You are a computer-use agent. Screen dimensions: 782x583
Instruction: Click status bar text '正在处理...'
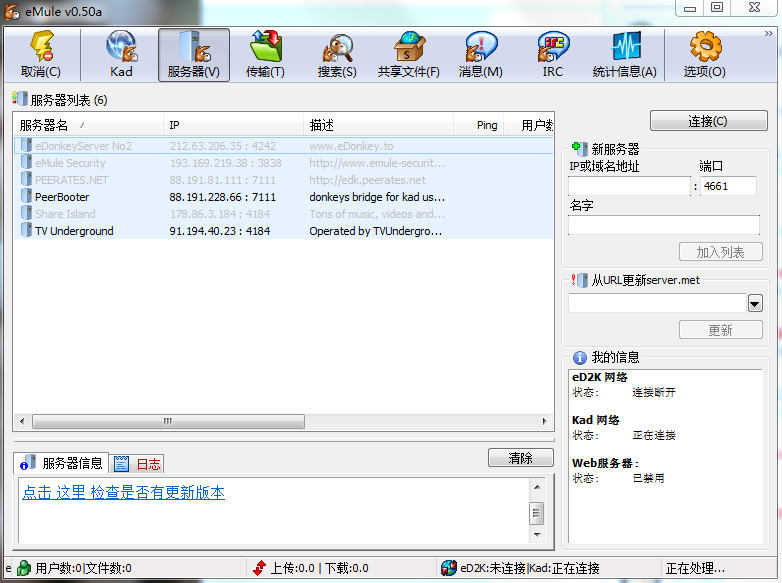(x=695, y=568)
